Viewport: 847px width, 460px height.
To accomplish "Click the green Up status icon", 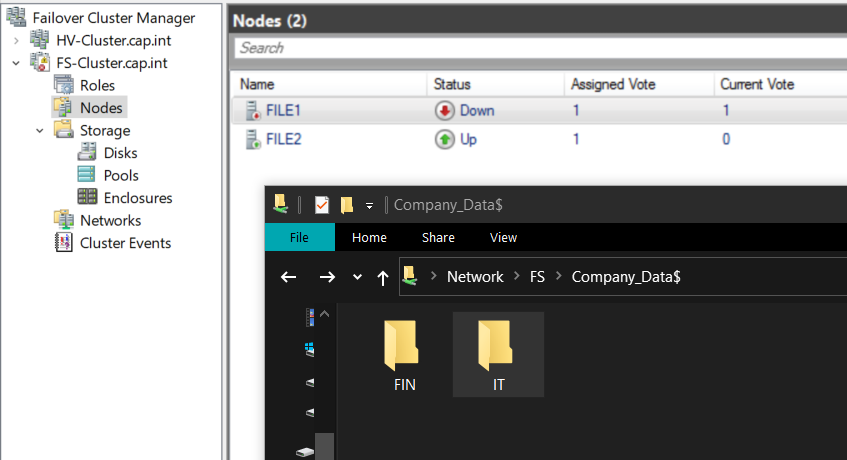I will [x=443, y=140].
